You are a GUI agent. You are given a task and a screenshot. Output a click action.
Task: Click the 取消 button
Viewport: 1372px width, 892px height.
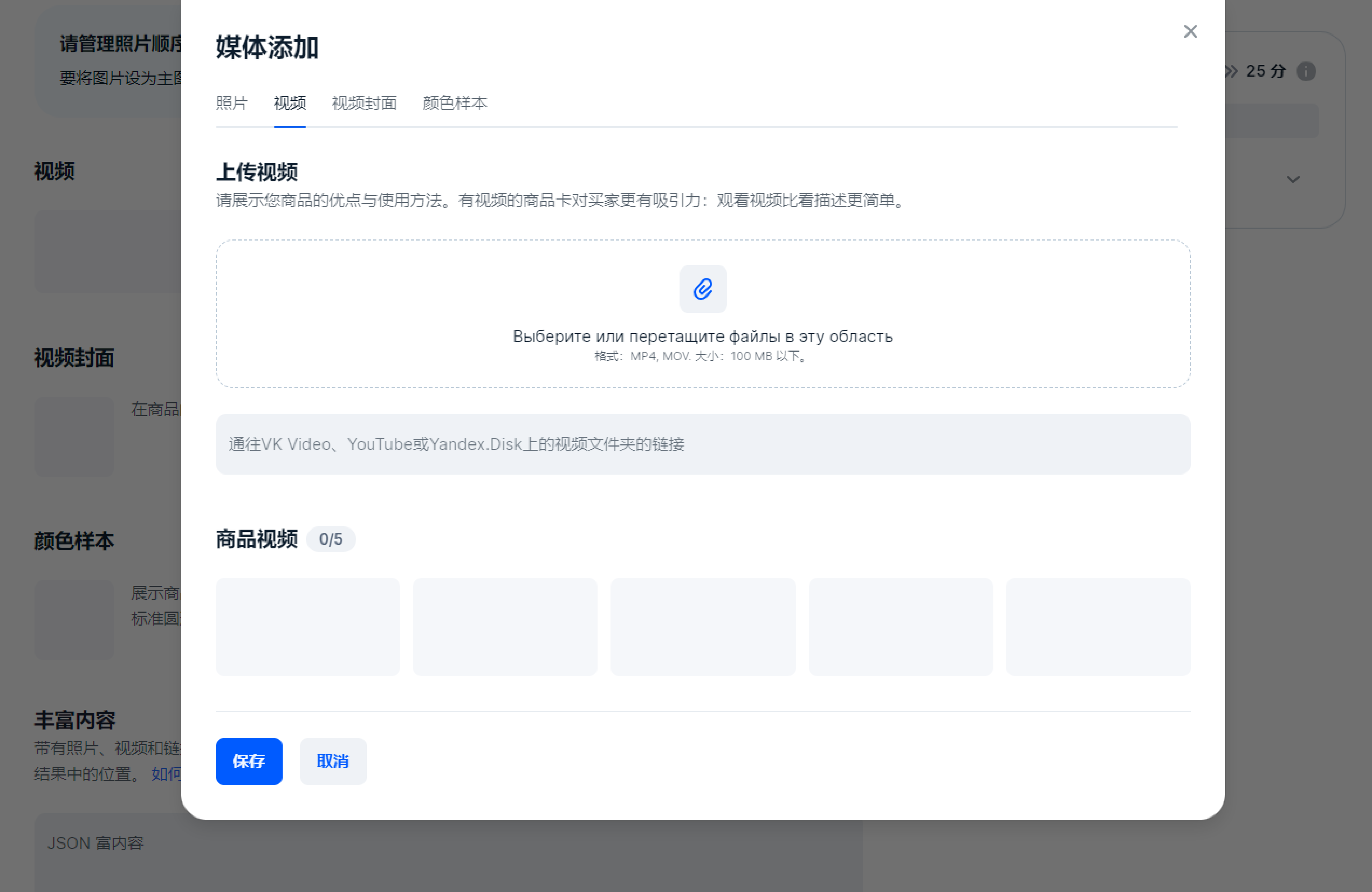point(333,761)
